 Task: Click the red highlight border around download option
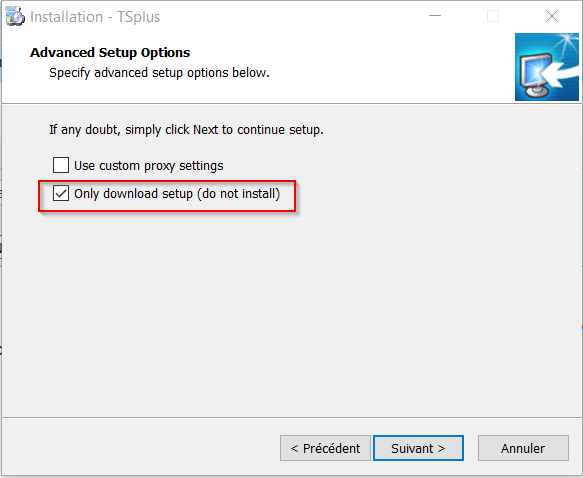(x=167, y=181)
